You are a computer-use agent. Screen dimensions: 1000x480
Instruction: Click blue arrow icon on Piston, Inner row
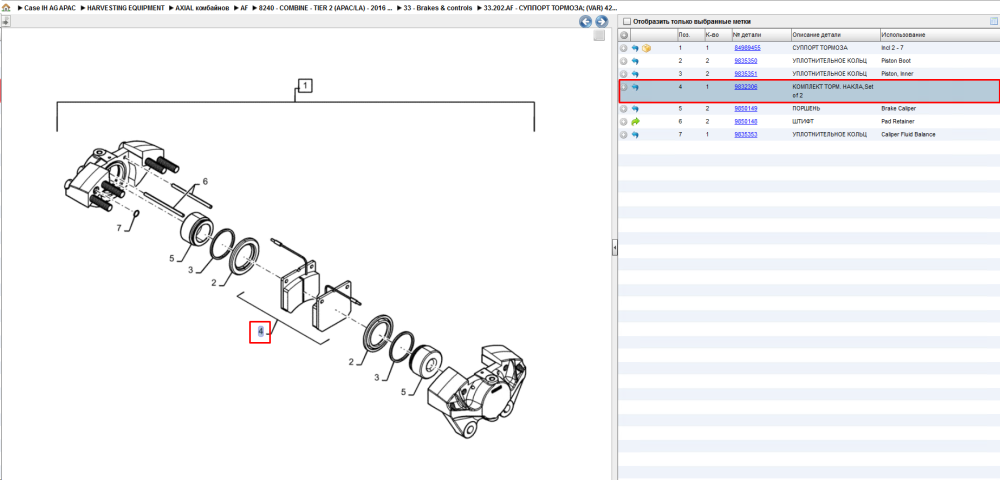pos(635,74)
